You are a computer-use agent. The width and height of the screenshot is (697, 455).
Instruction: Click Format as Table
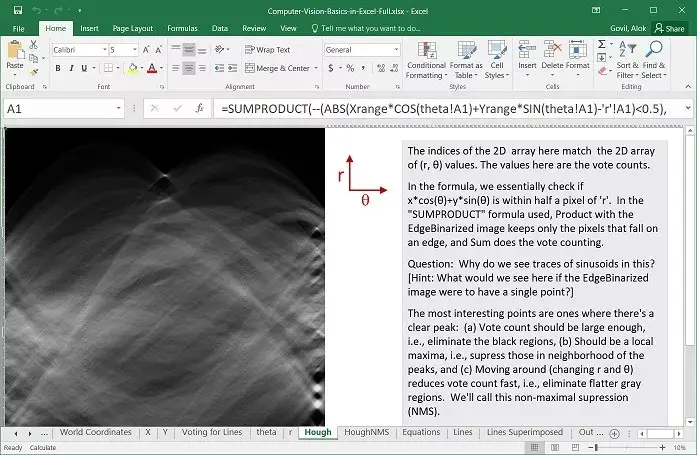coord(466,60)
